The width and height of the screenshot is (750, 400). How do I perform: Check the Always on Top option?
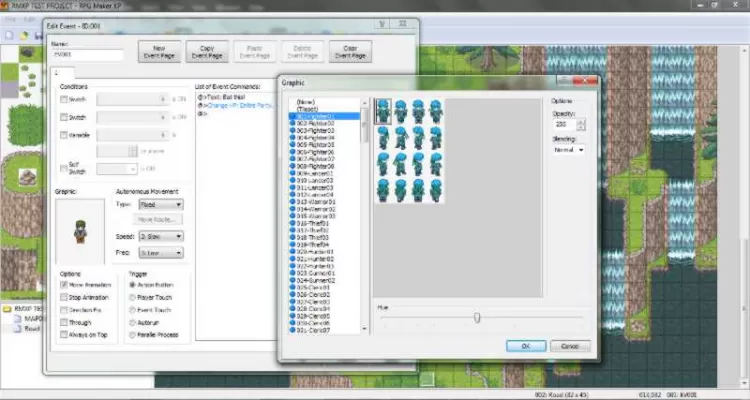pos(65,336)
